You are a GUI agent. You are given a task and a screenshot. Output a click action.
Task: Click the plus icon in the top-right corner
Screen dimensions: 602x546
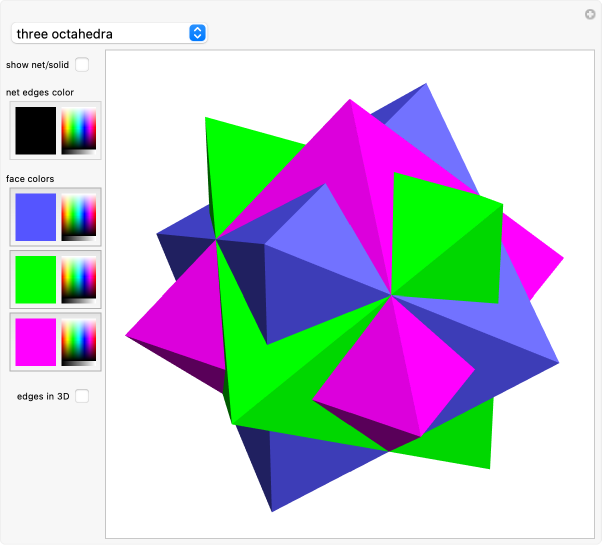[x=590, y=14]
